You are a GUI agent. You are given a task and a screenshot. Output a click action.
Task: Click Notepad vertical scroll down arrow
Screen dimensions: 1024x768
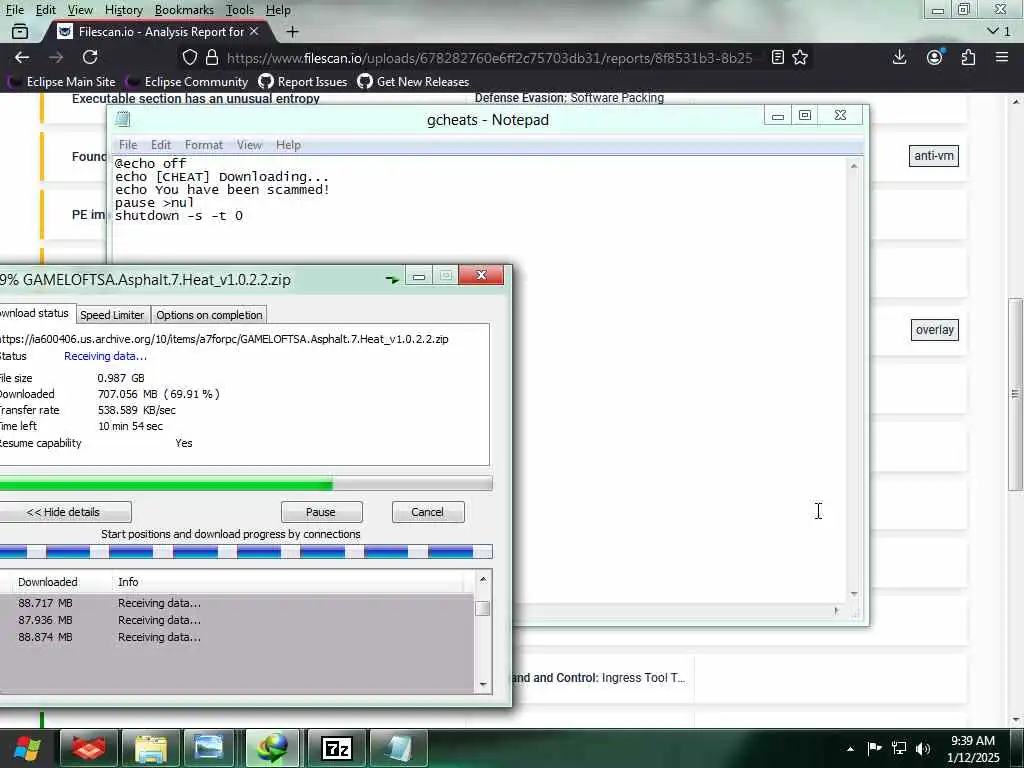[x=854, y=594]
